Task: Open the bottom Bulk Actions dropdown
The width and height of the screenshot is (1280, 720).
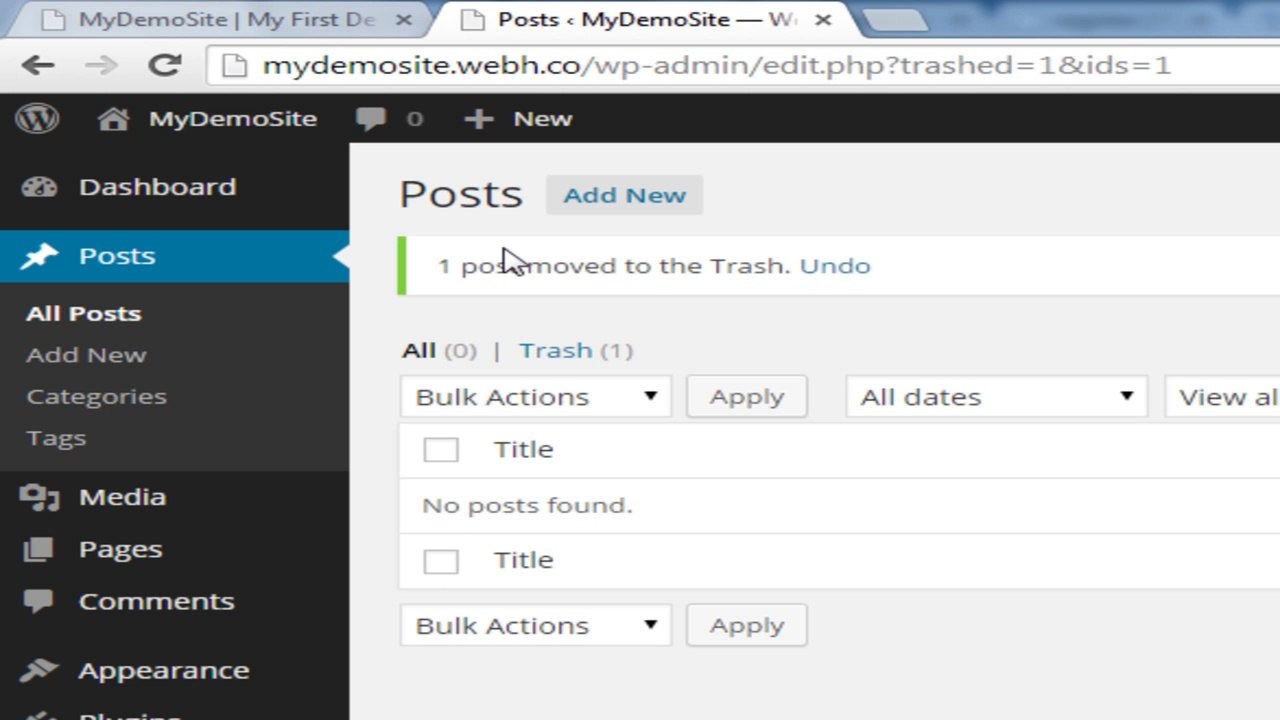Action: pyautogui.click(x=536, y=625)
